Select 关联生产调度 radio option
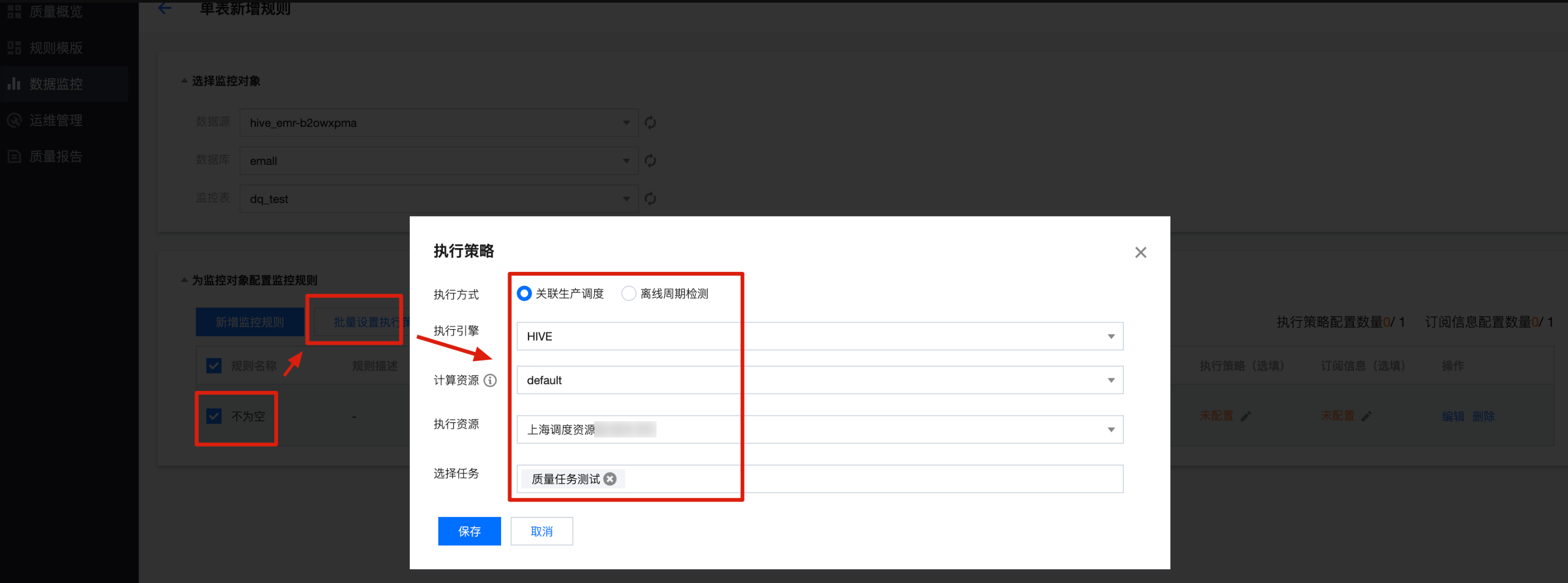This screenshot has width=1568, height=583. click(524, 294)
